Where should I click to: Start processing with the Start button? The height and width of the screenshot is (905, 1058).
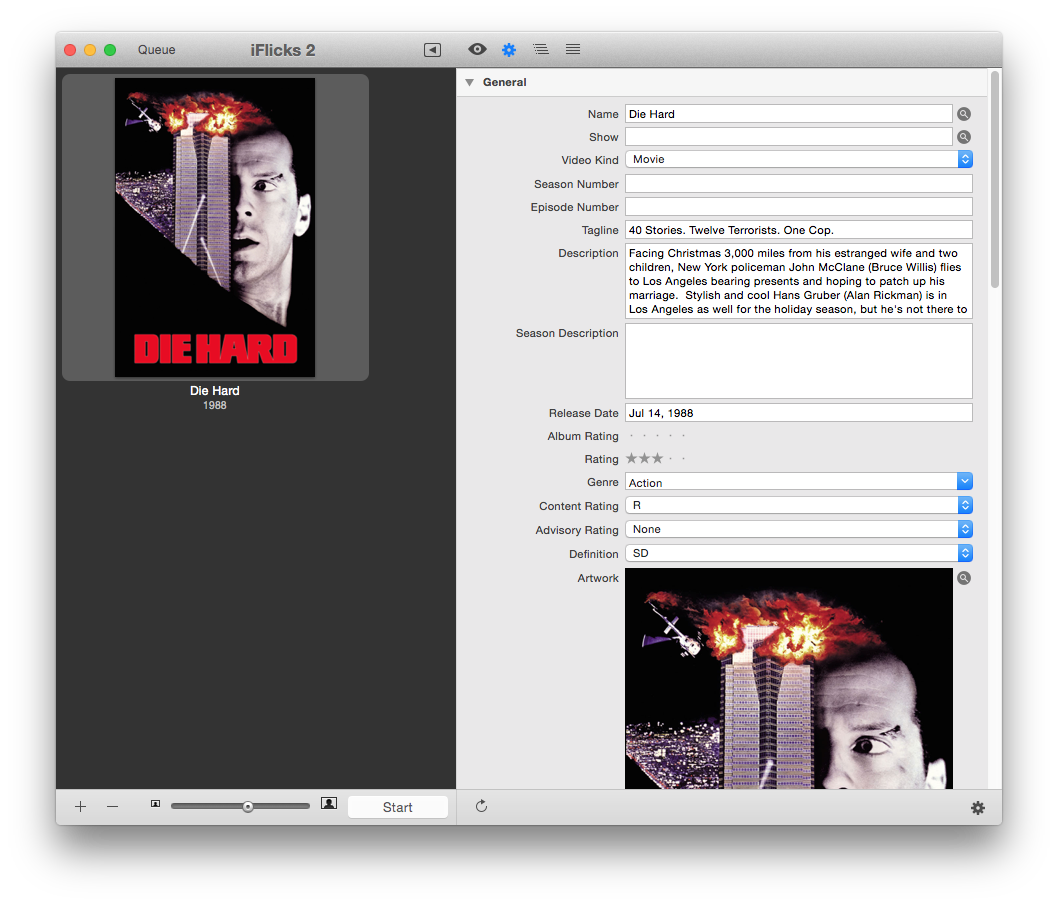tap(397, 807)
